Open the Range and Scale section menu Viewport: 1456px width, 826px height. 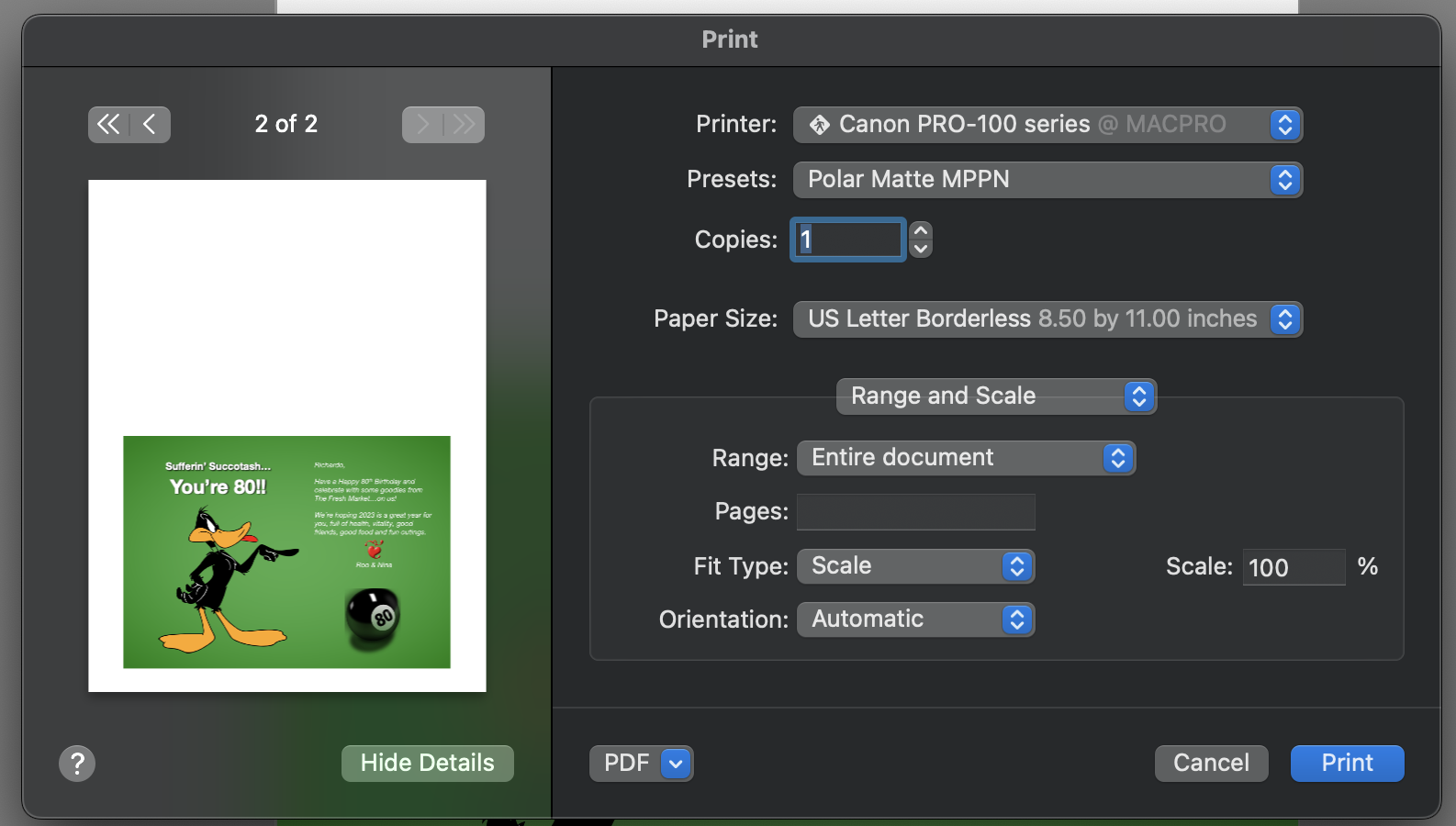click(x=996, y=396)
